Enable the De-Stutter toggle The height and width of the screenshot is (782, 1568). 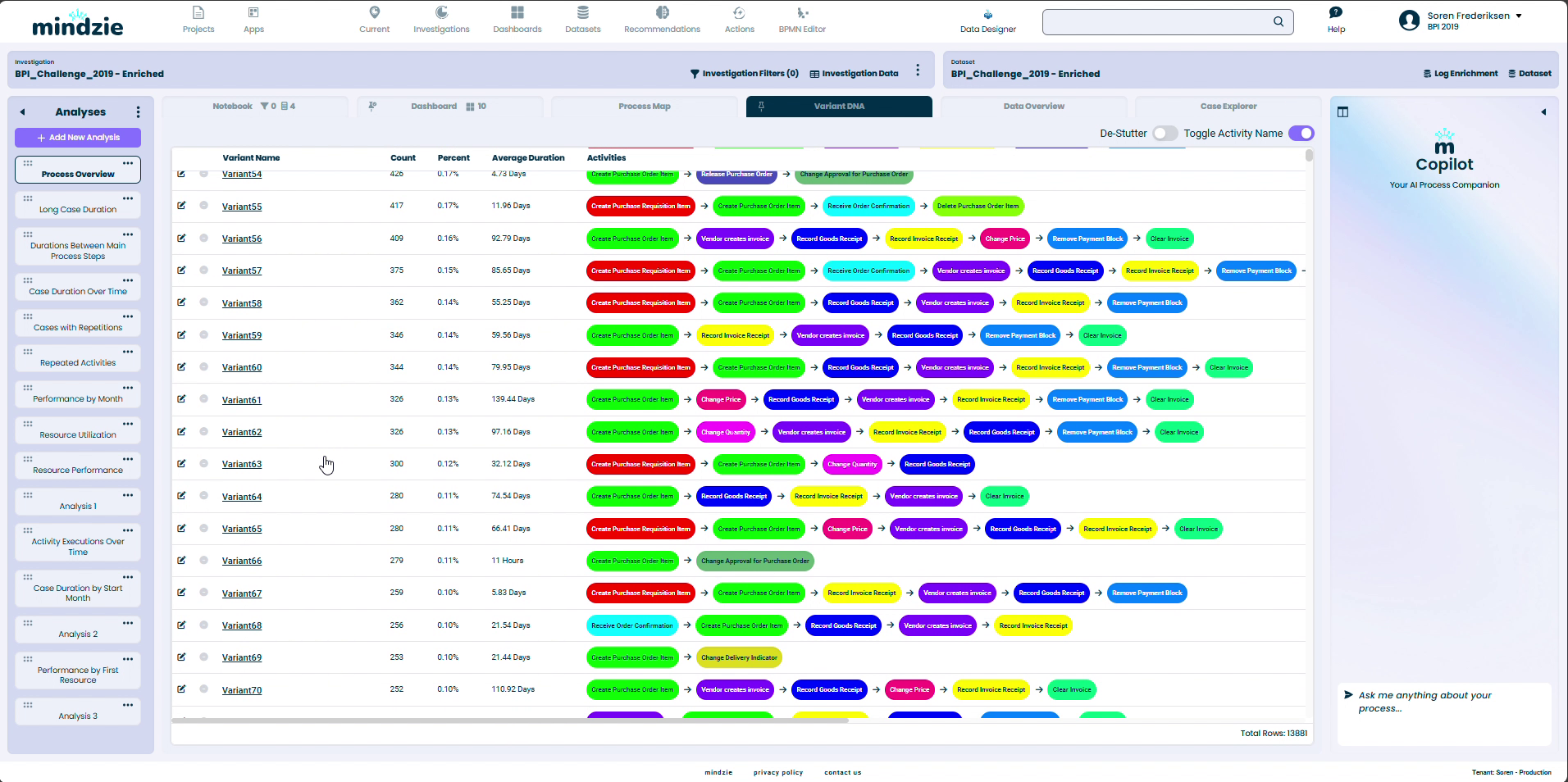pos(1164,134)
